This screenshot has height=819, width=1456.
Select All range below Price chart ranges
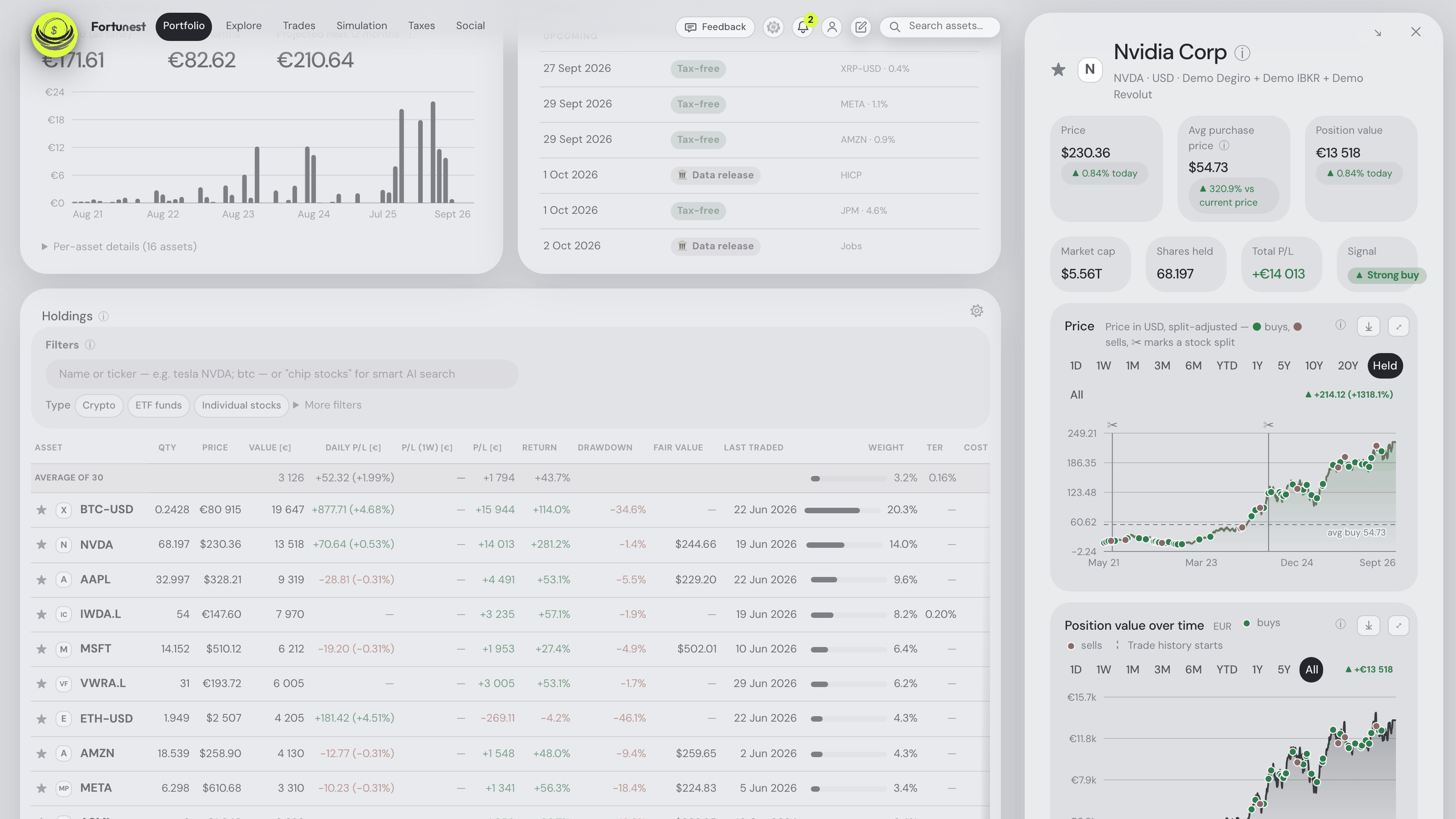click(1076, 395)
